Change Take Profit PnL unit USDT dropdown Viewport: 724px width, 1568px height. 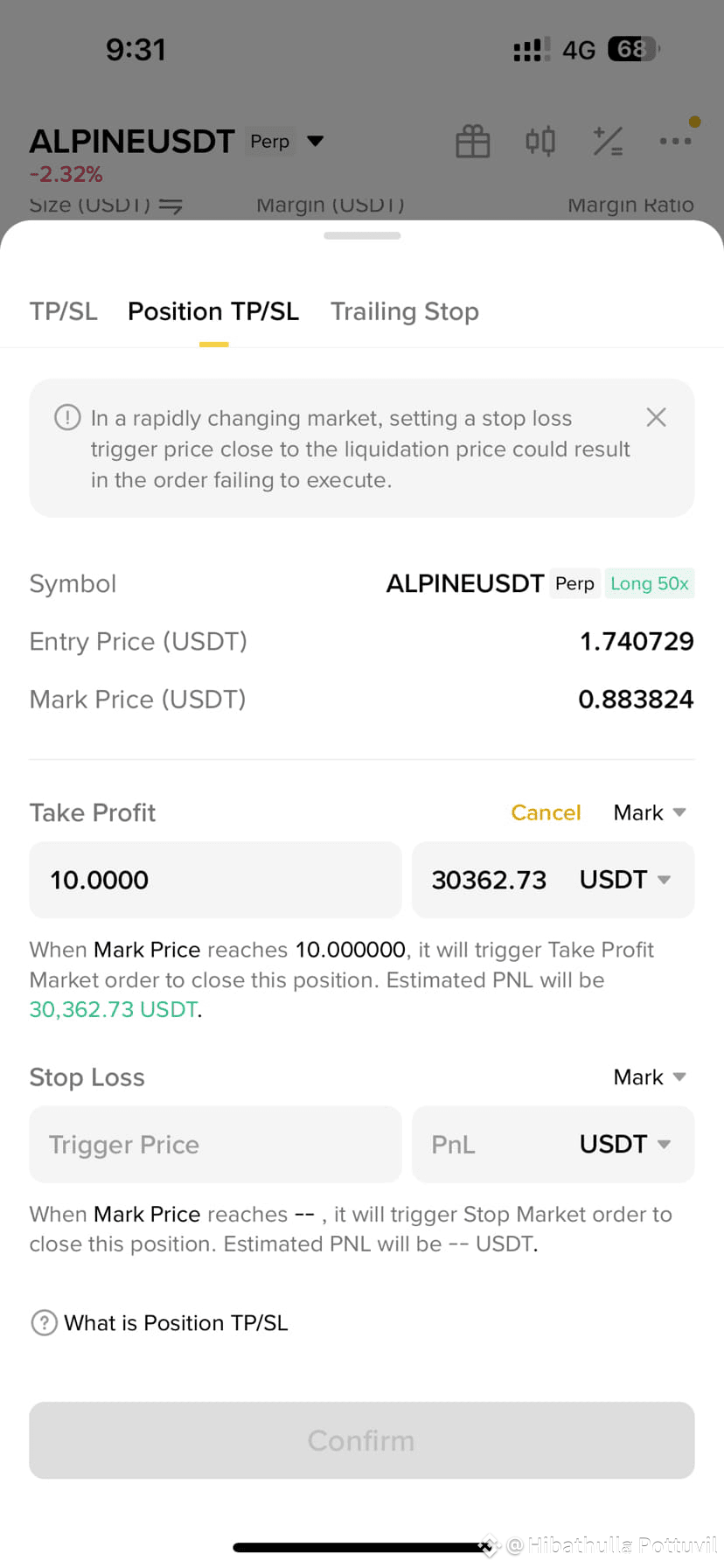coord(625,880)
